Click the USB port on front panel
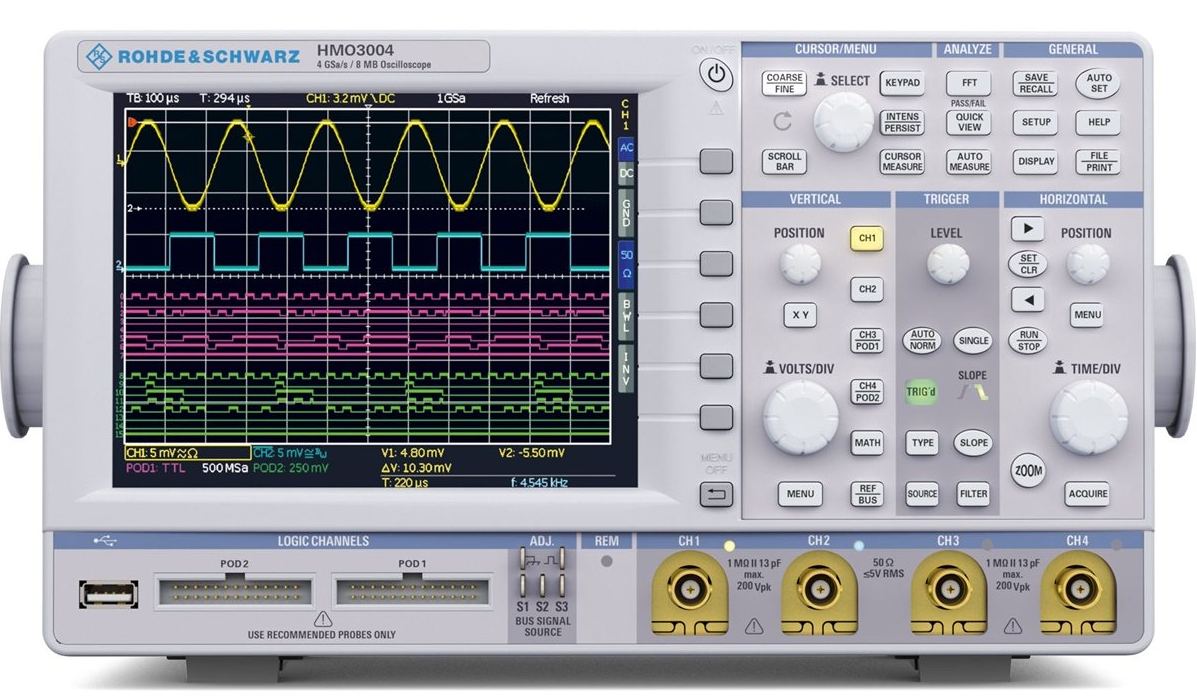1197x700 pixels. [108, 594]
